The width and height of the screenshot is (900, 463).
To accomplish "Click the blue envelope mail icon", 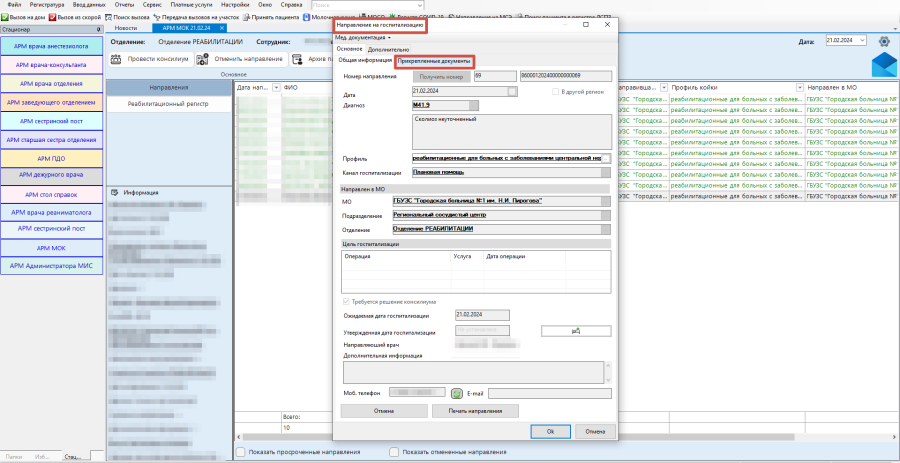I will tap(885, 67).
